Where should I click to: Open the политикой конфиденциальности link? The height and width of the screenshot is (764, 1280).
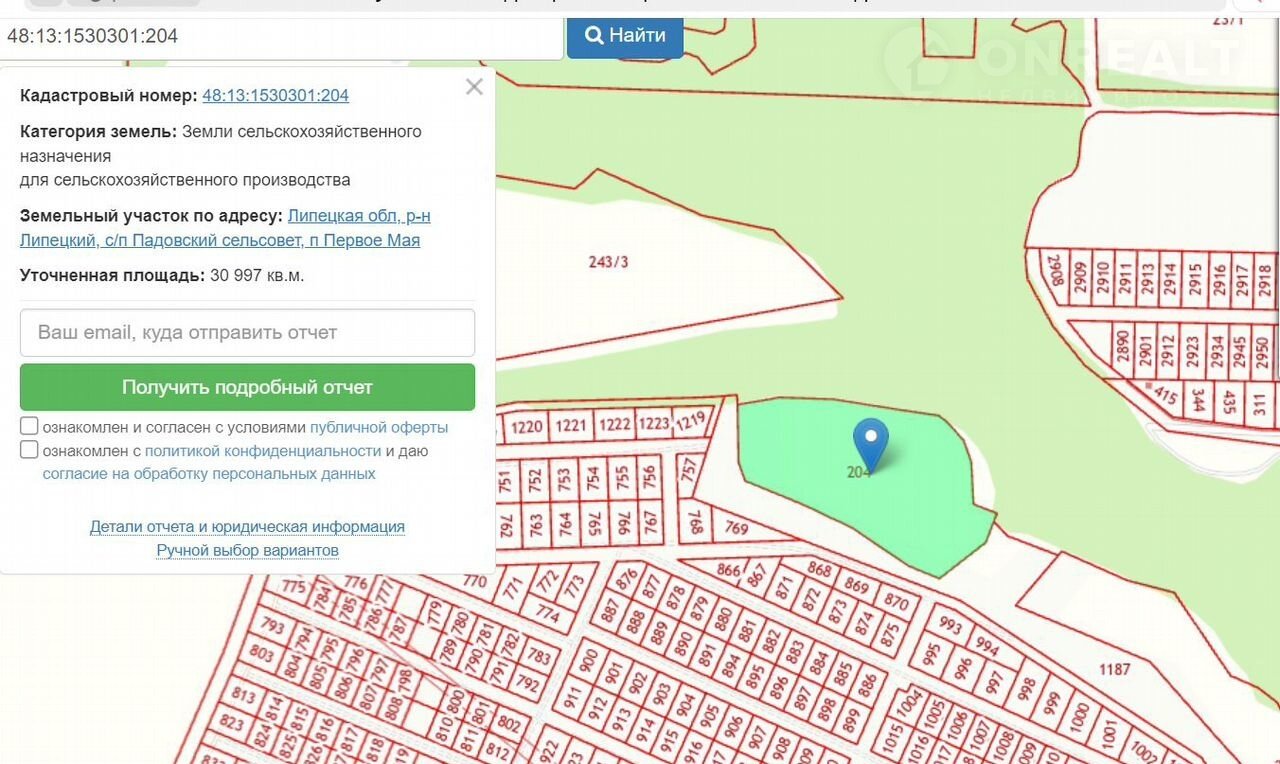(x=262, y=451)
